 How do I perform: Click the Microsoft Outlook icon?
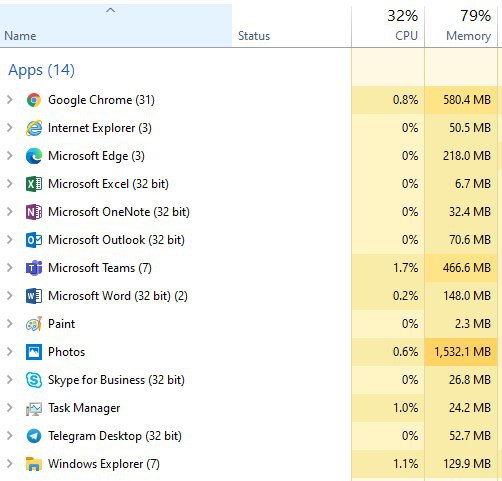click(x=34, y=240)
